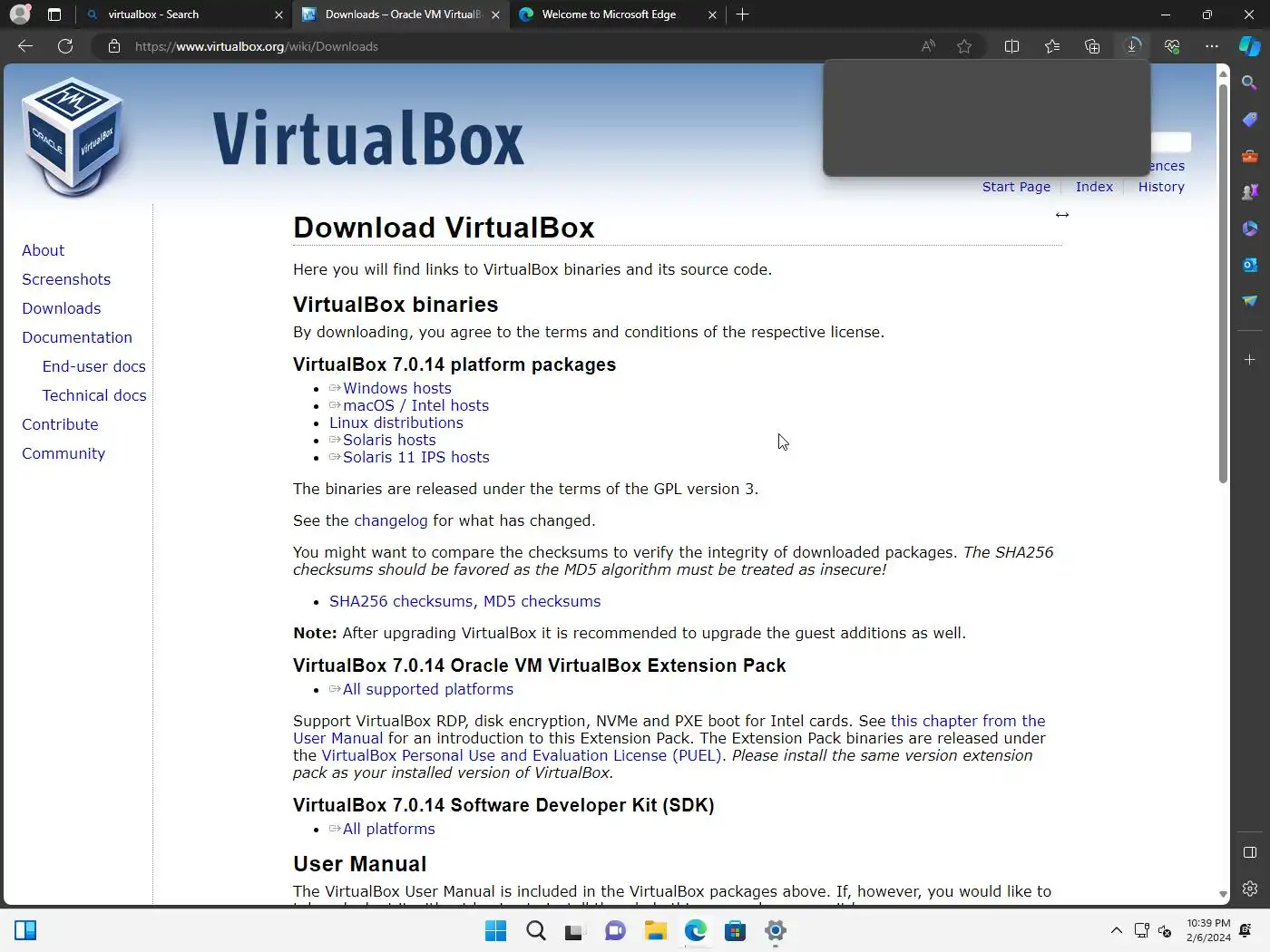
Task: Download Solaris 11 IPS hosts package
Action: coord(415,457)
